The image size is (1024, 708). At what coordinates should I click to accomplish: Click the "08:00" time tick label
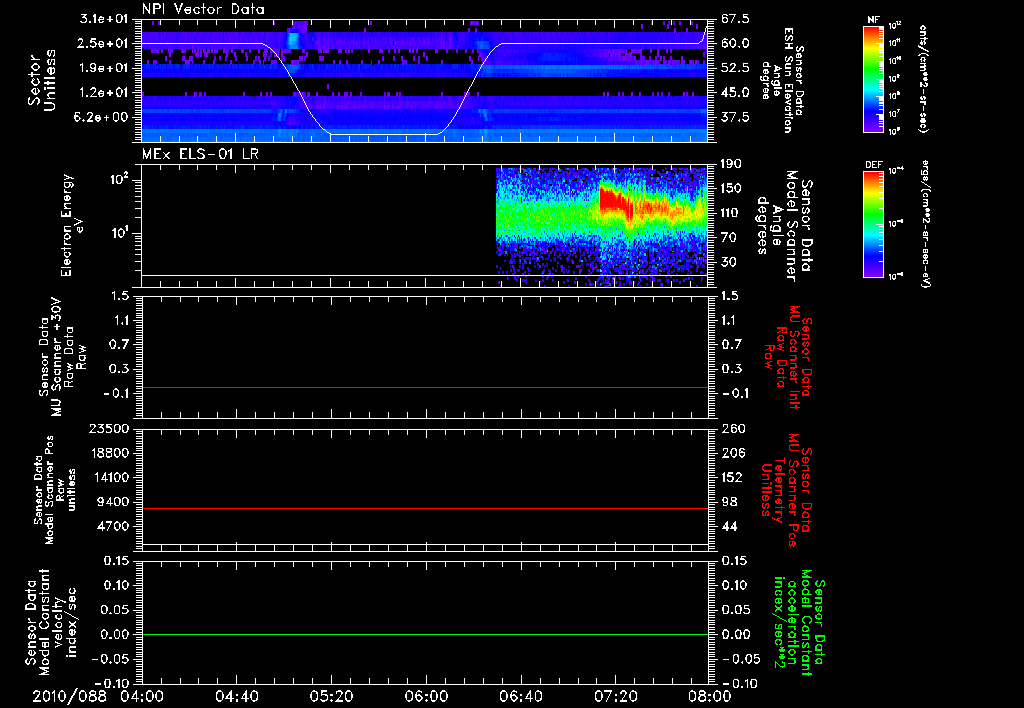(710, 696)
